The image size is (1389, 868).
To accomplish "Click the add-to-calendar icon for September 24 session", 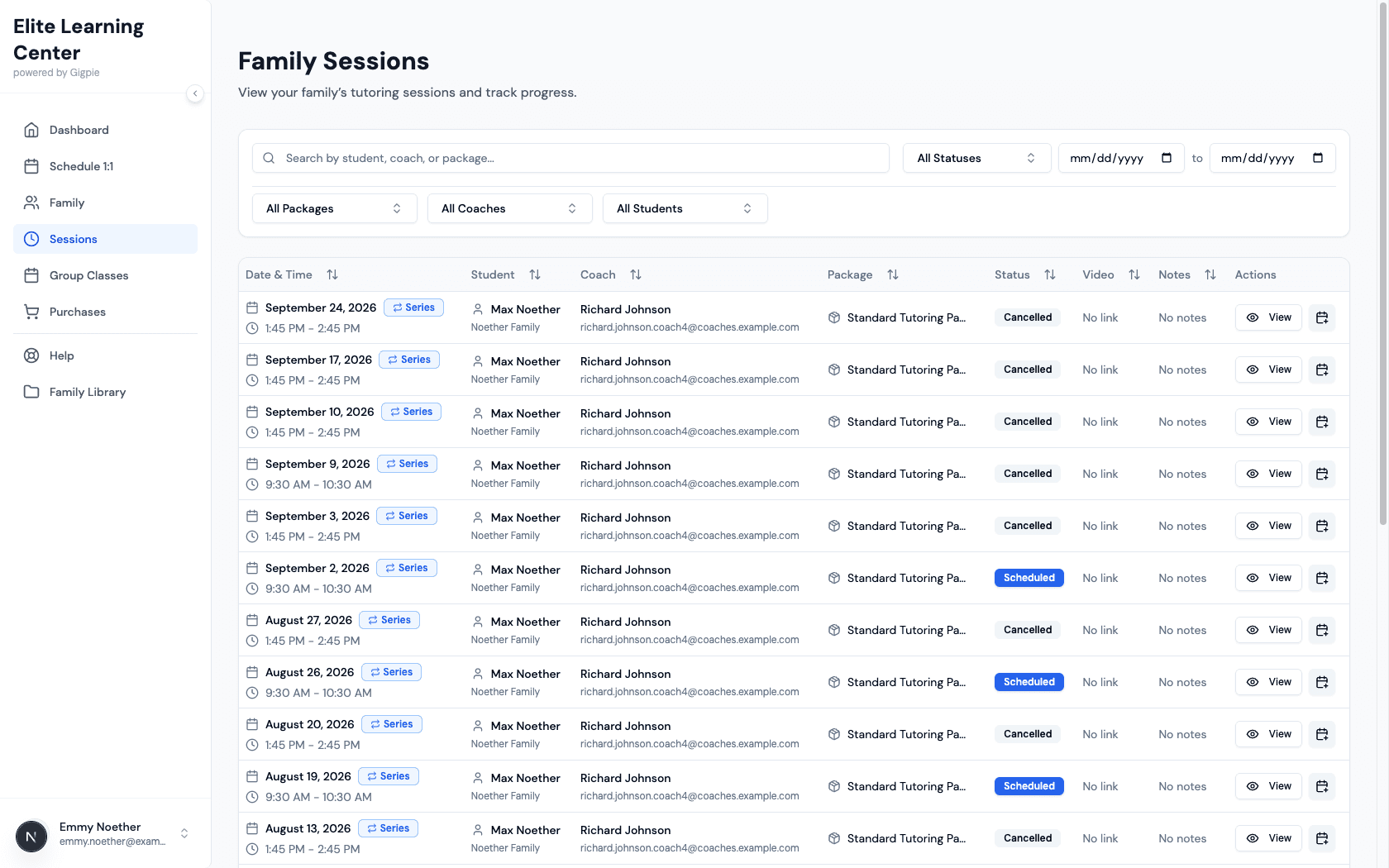I will [x=1322, y=317].
